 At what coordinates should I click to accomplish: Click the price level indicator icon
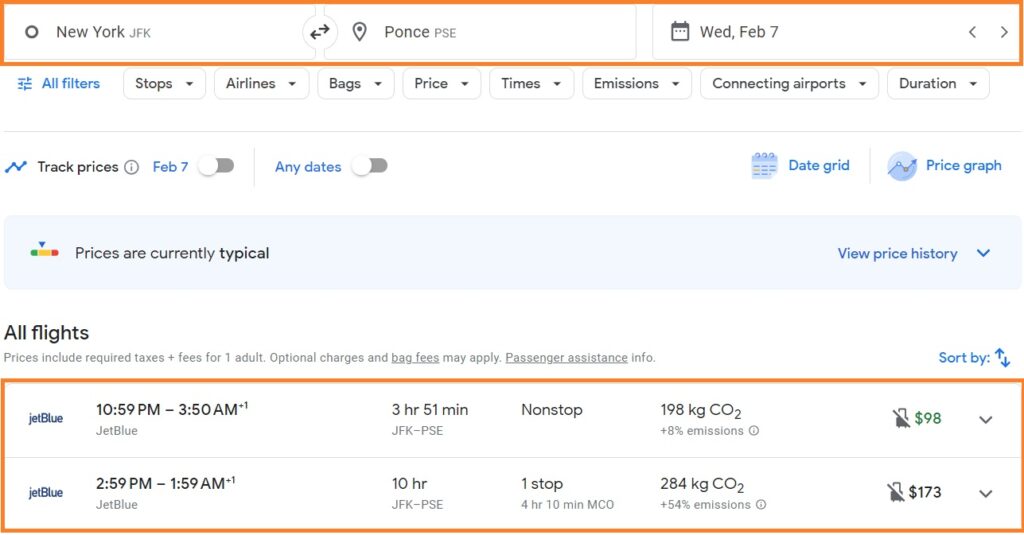(x=44, y=250)
